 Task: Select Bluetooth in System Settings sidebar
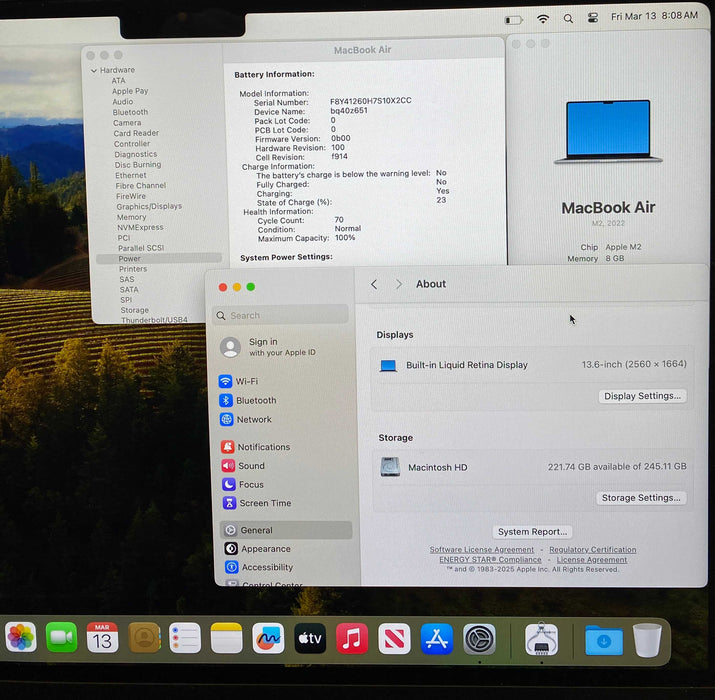coord(284,400)
